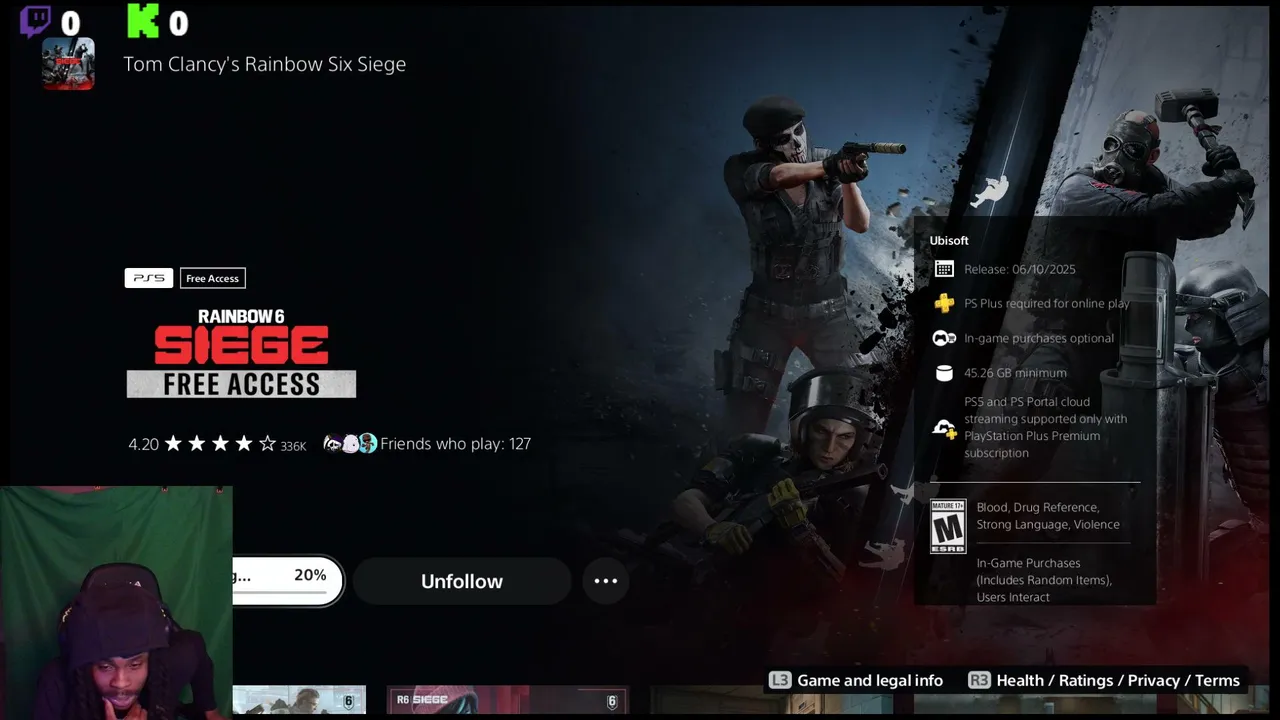The image size is (1280, 720).
Task: Click the R3 stick button icon
Action: (x=979, y=680)
